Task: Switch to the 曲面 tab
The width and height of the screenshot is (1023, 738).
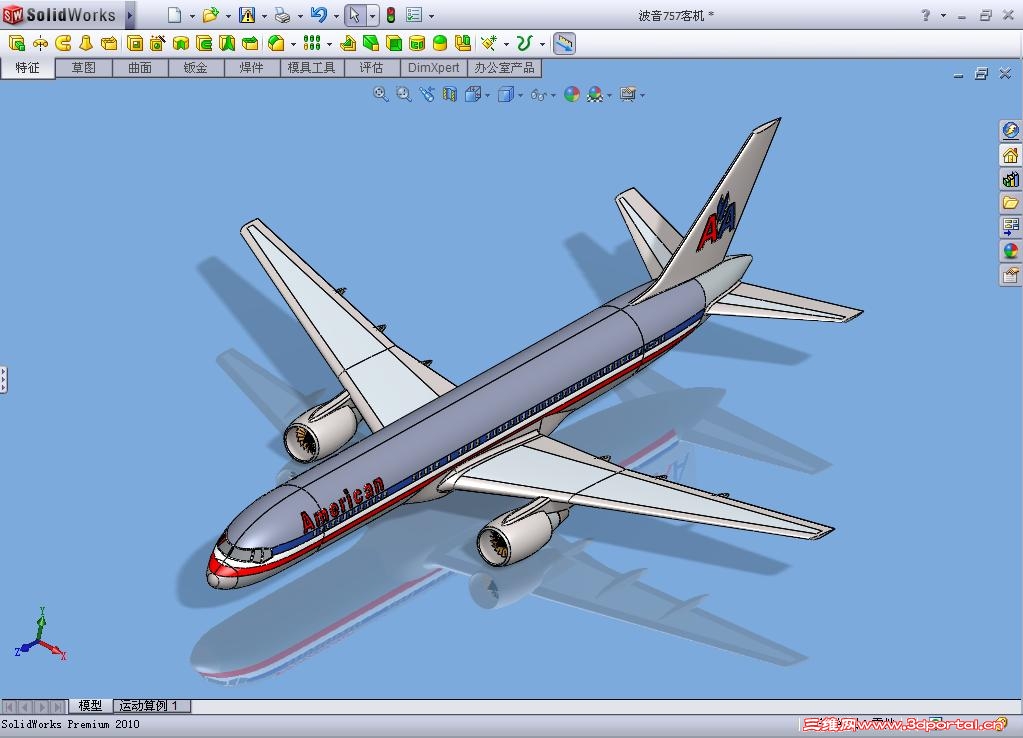Action: pyautogui.click(x=140, y=68)
